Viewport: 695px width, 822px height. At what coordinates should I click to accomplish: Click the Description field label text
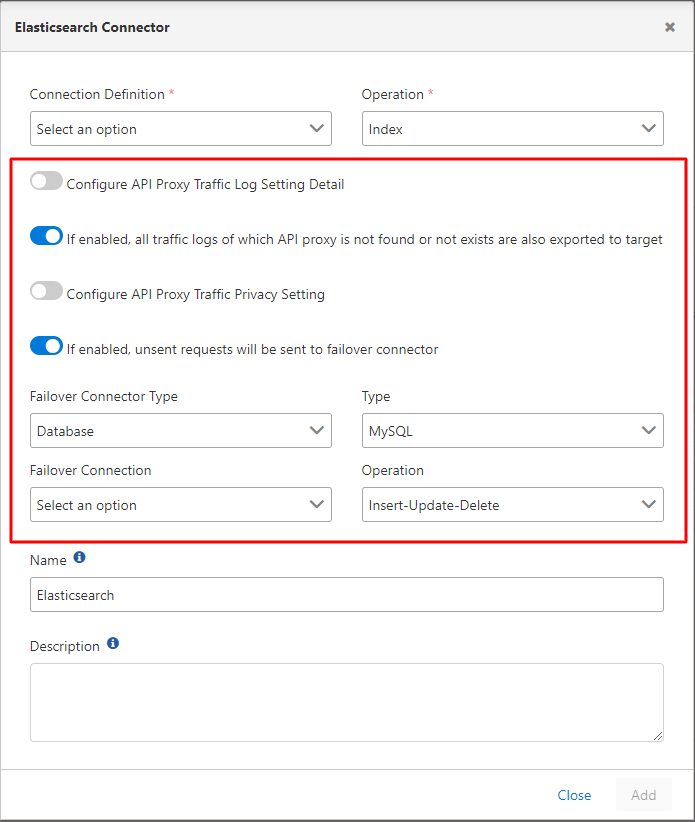click(x=65, y=647)
